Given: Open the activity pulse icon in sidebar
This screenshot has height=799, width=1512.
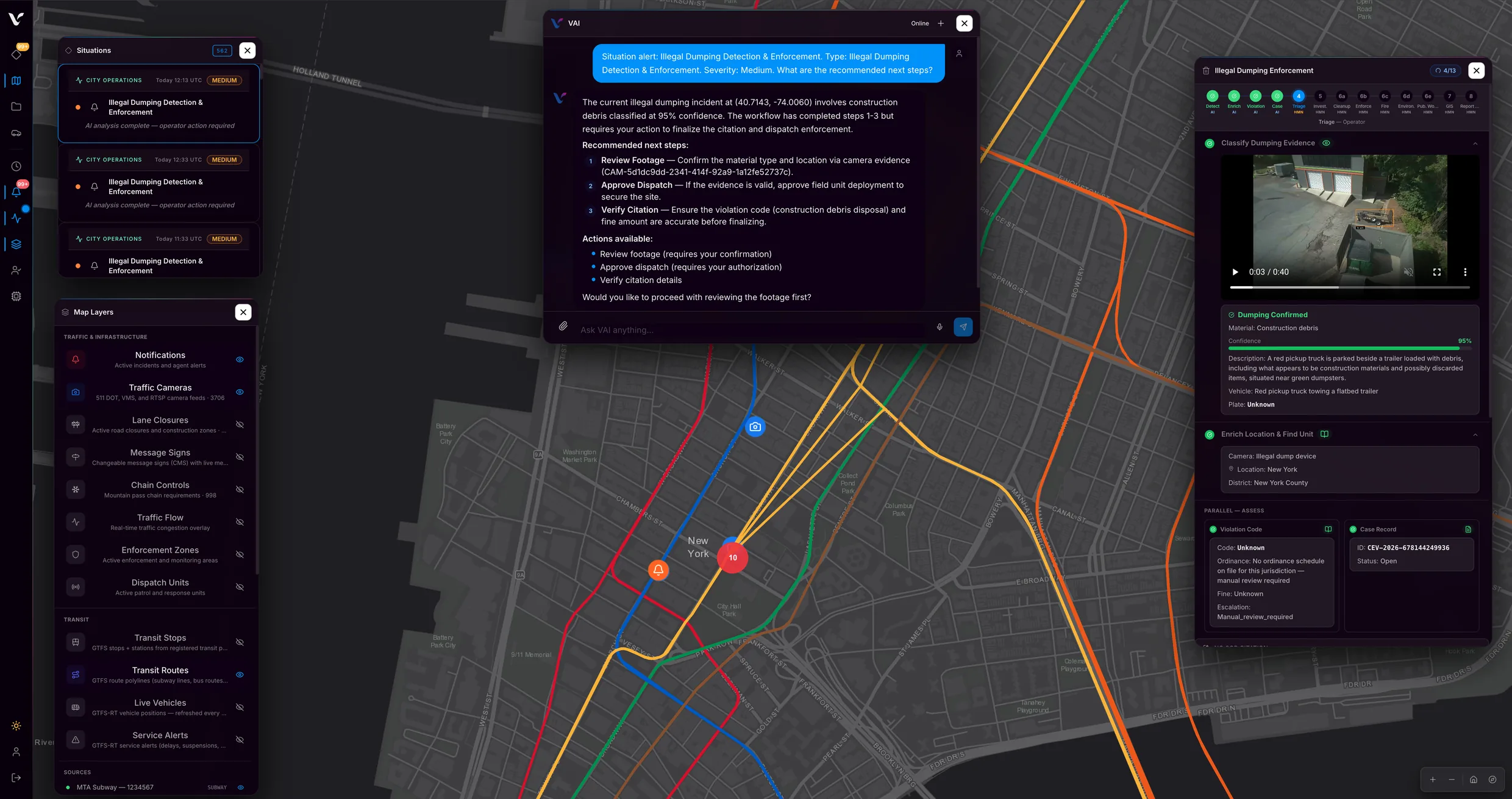Looking at the screenshot, I should (16, 218).
